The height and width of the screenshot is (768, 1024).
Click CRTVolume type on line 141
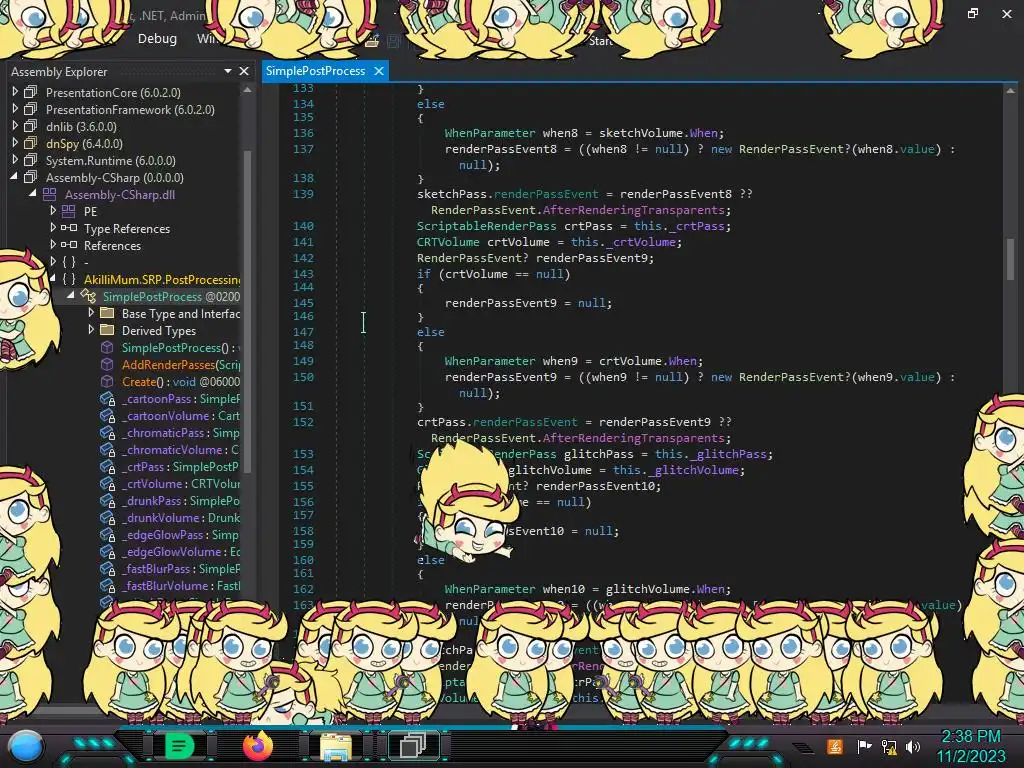448,242
